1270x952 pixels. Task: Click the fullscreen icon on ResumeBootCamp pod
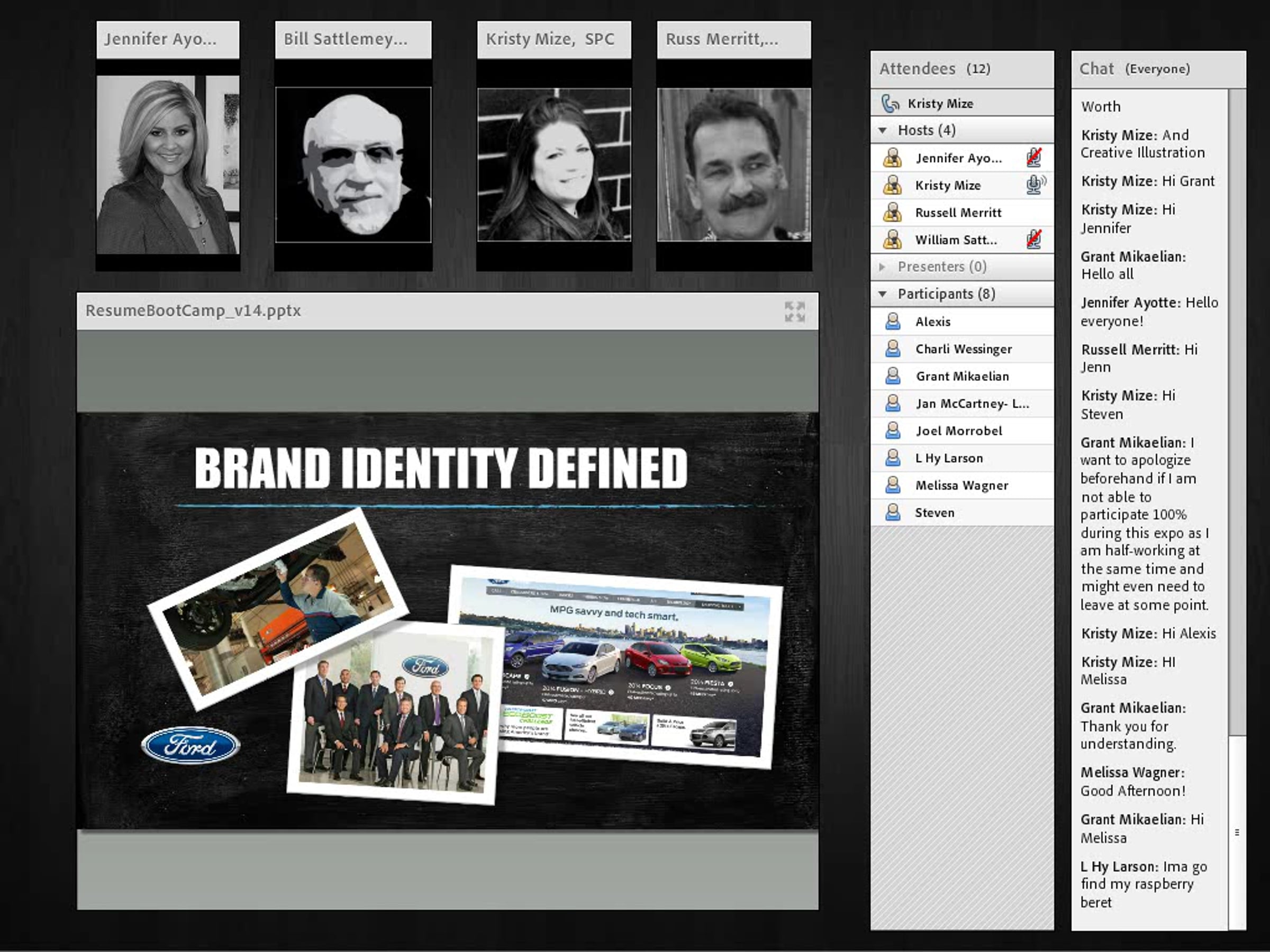click(x=795, y=312)
